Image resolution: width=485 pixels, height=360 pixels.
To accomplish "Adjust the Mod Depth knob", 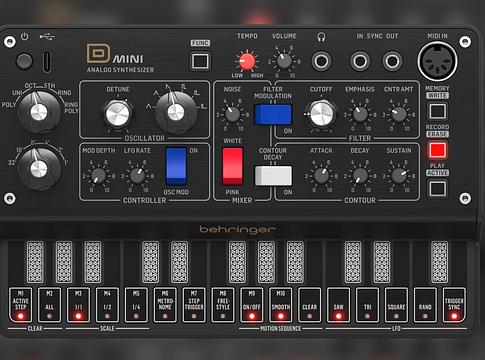I will coord(98,176).
